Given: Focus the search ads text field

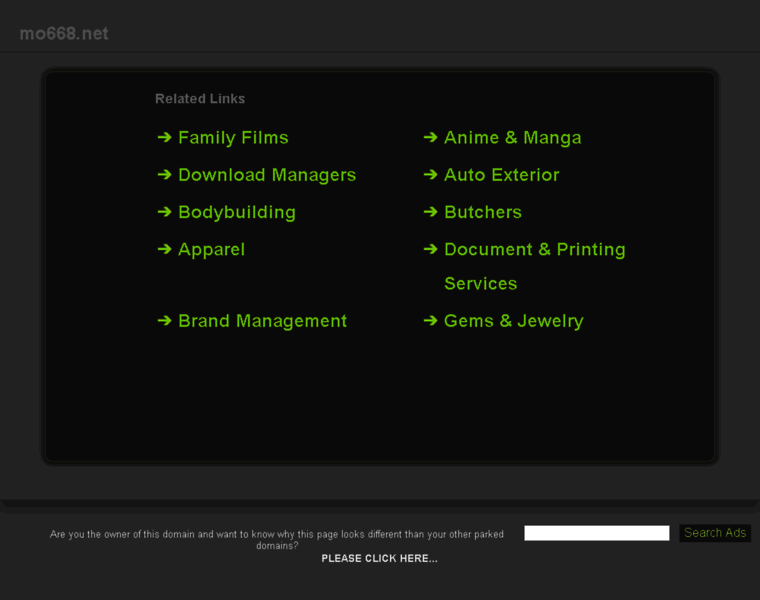Looking at the screenshot, I should (x=597, y=533).
